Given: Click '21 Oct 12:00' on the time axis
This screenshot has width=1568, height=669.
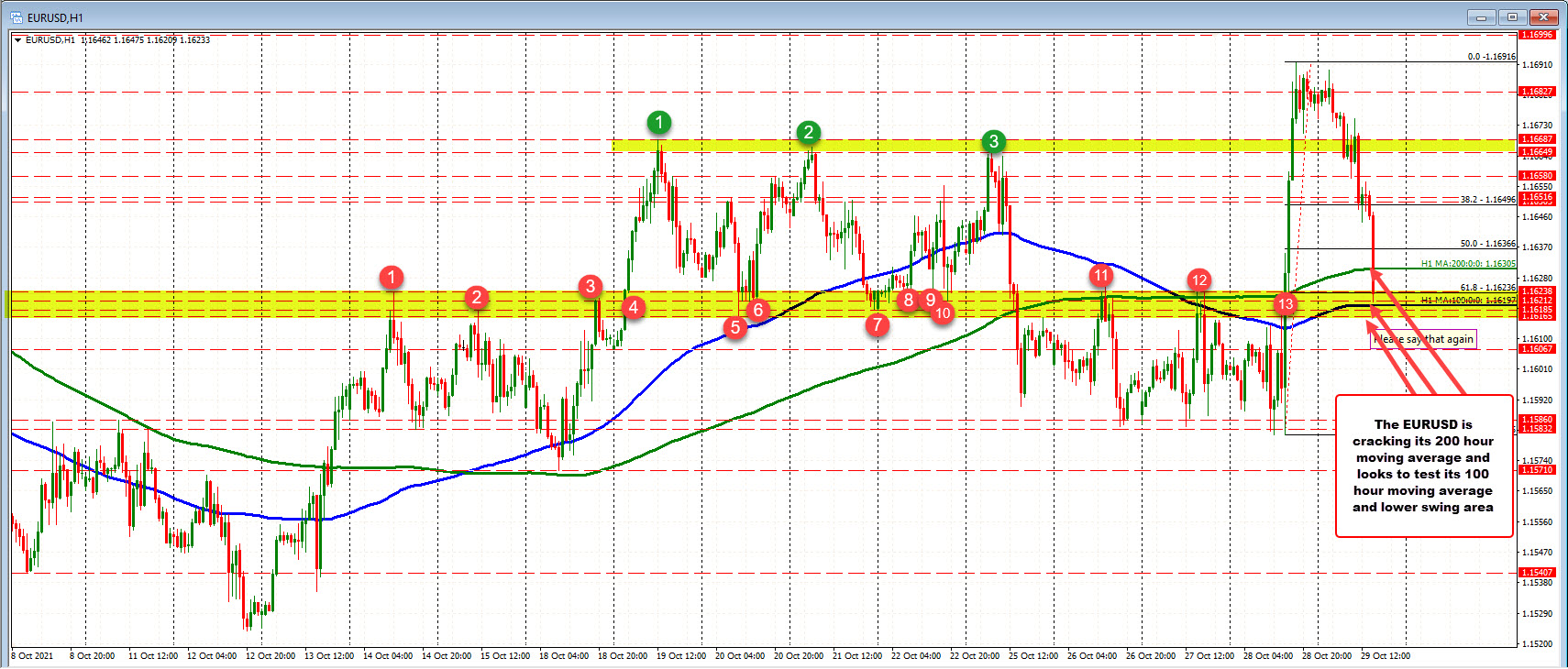Looking at the screenshot, I should click(x=857, y=656).
